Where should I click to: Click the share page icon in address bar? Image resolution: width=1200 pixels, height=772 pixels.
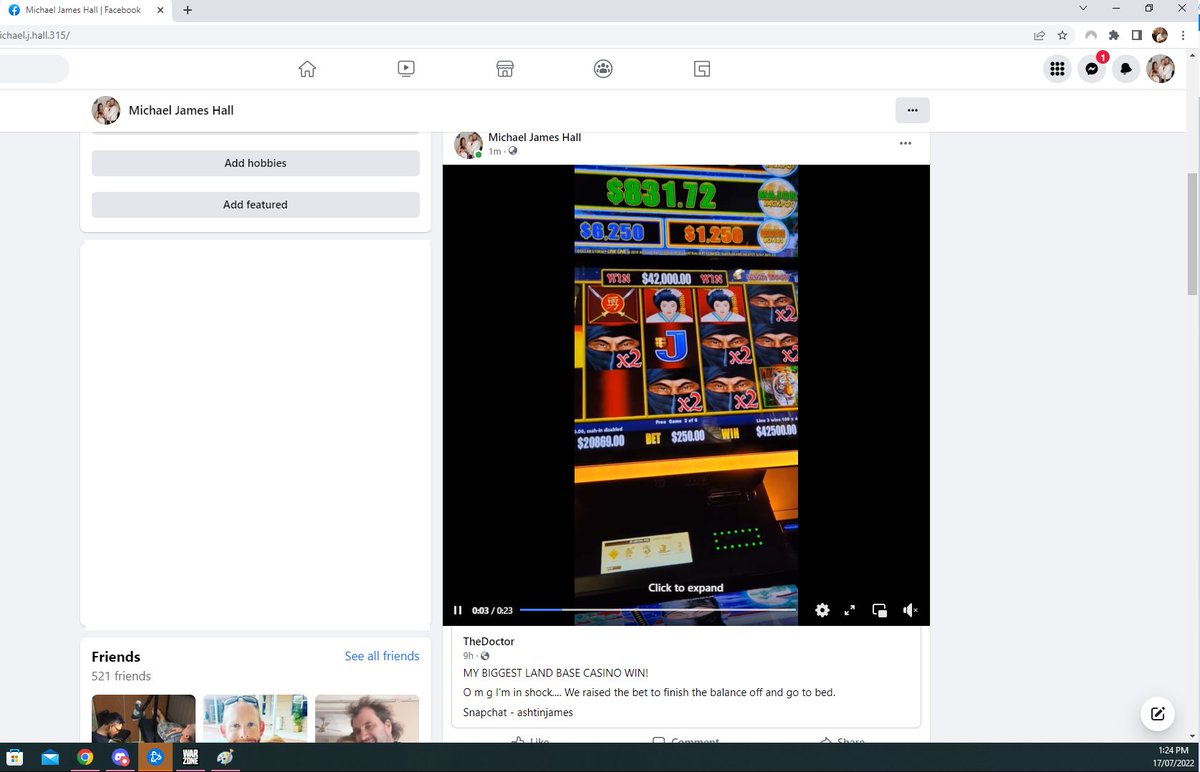(1039, 35)
